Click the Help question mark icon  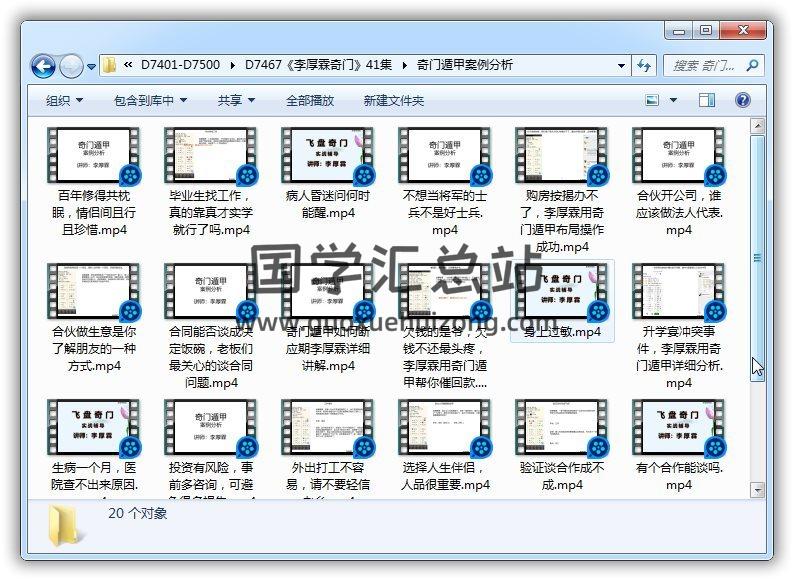[x=743, y=100]
